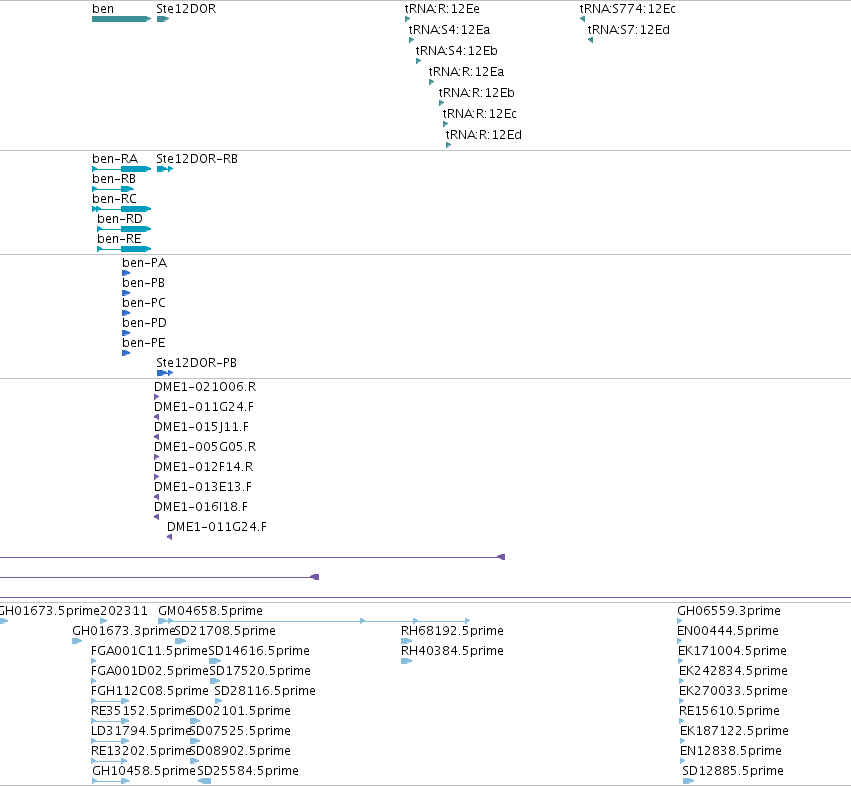Screen dimensions: 851x786
Task: Select the RE13202.5prime label
Action: tap(140, 751)
